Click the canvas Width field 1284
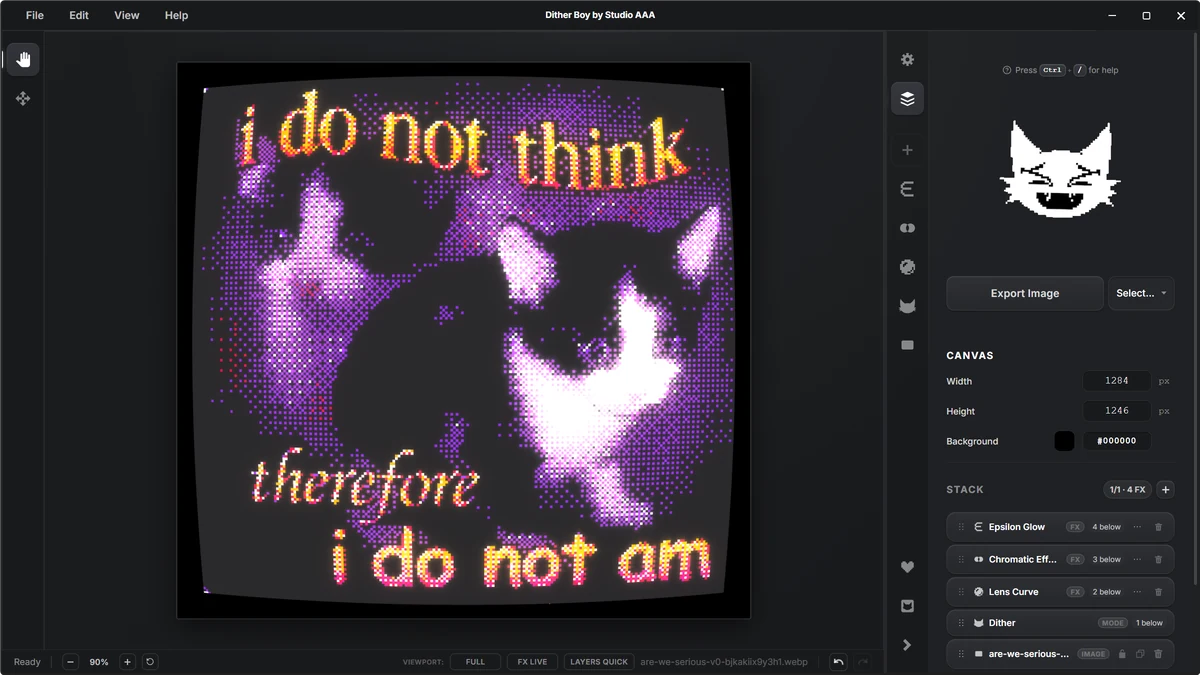The height and width of the screenshot is (675, 1200). (1117, 381)
